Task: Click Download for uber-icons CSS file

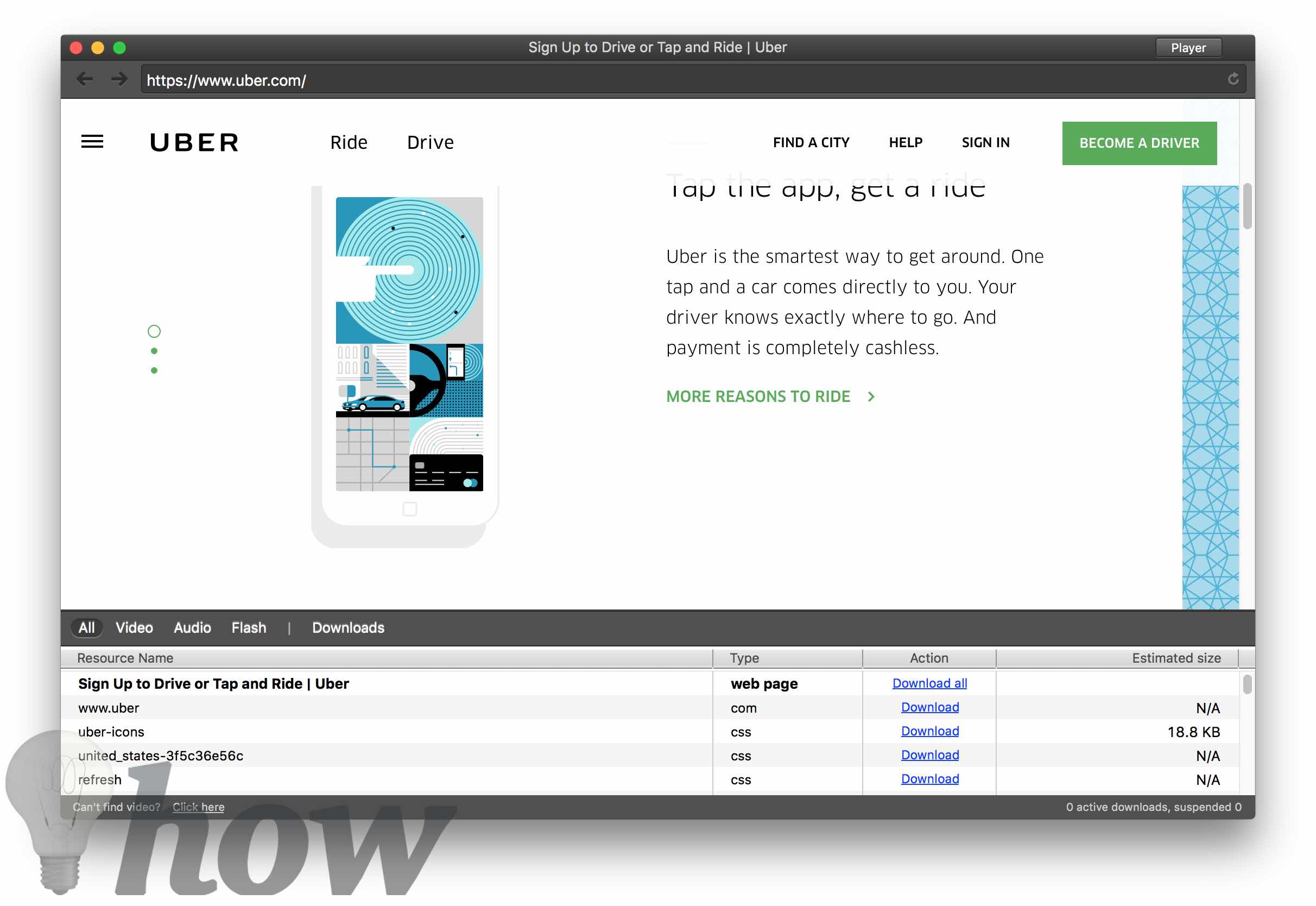Action: click(929, 731)
